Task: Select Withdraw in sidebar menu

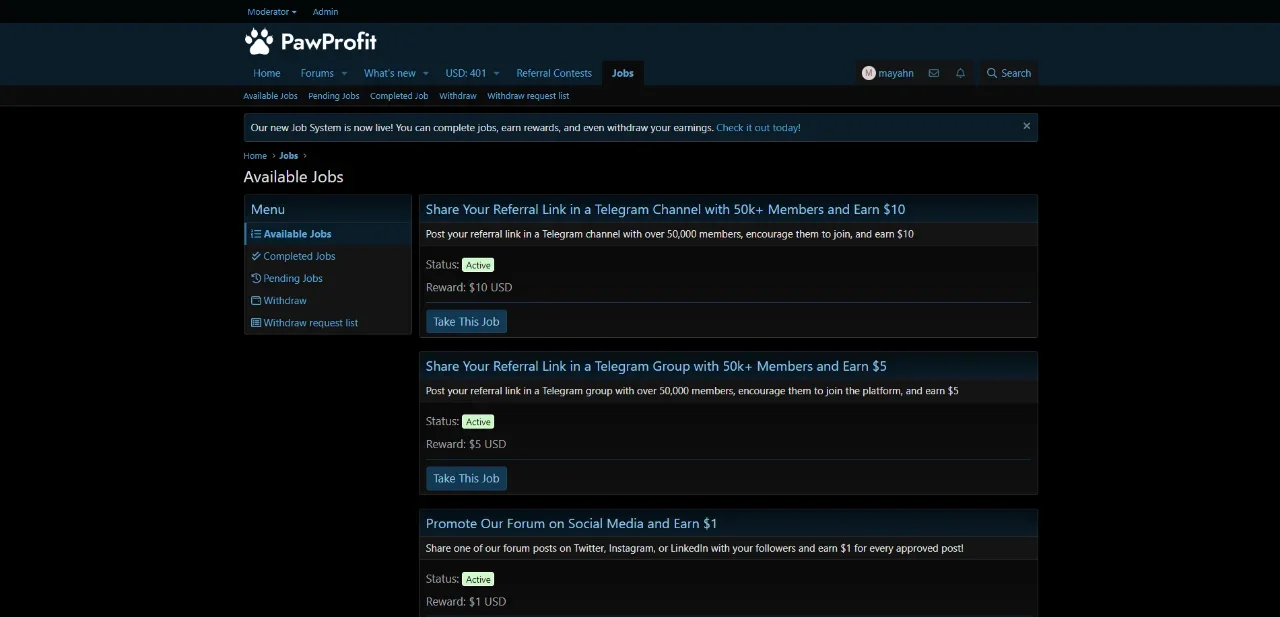Action: (x=284, y=300)
